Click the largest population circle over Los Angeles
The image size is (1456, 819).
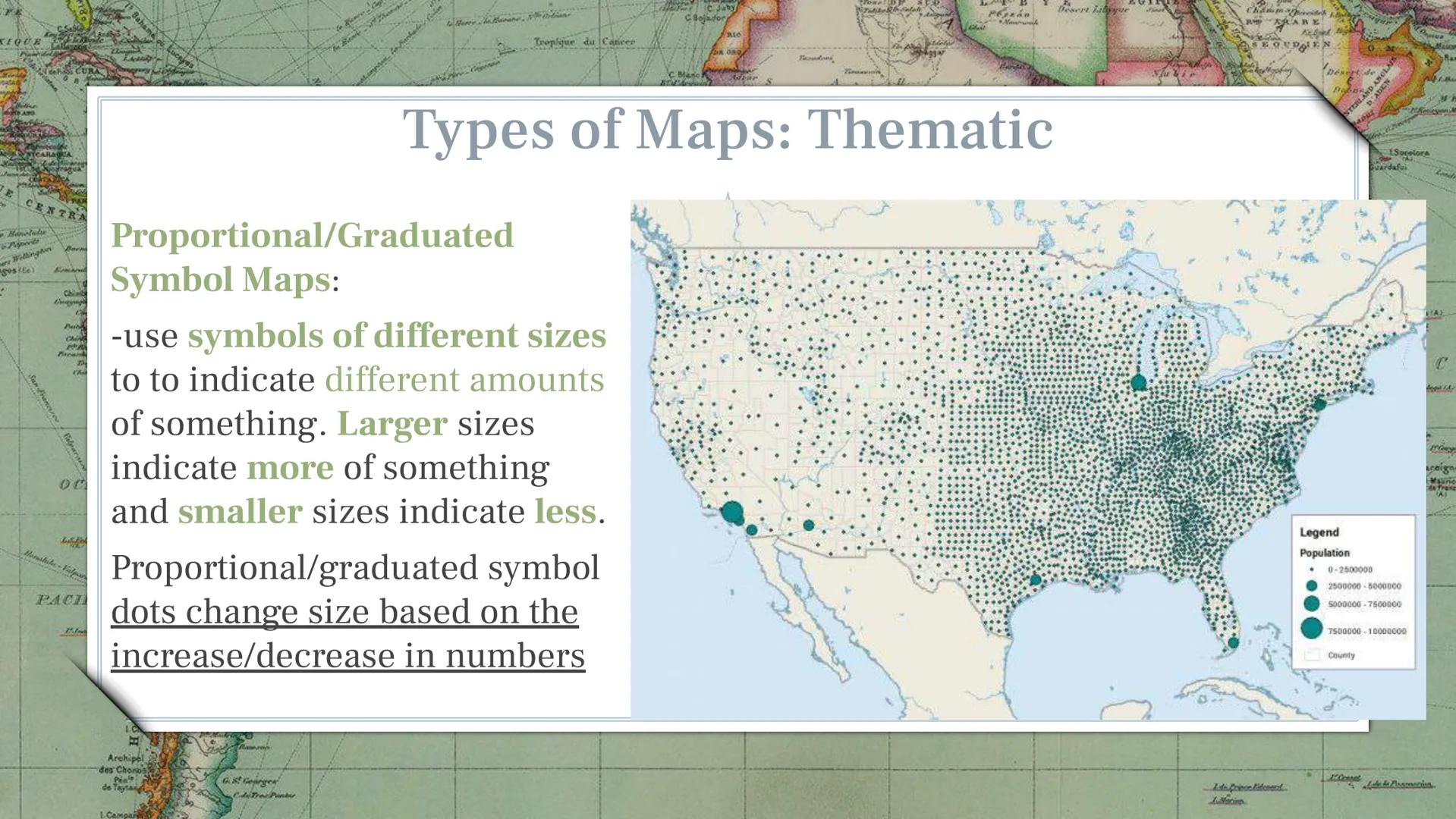coord(732,513)
